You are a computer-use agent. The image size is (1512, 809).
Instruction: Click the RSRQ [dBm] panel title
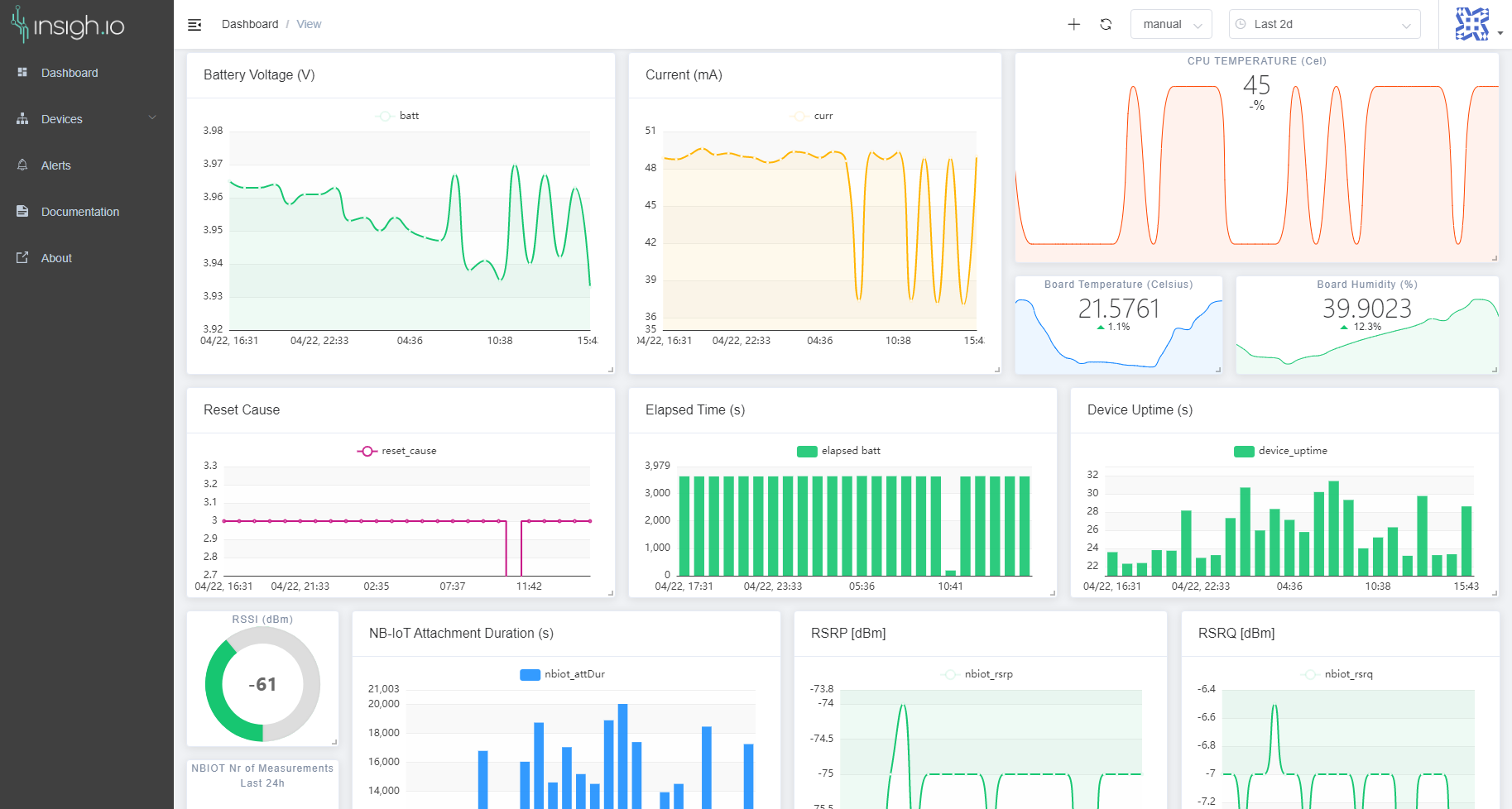pyautogui.click(x=1236, y=633)
